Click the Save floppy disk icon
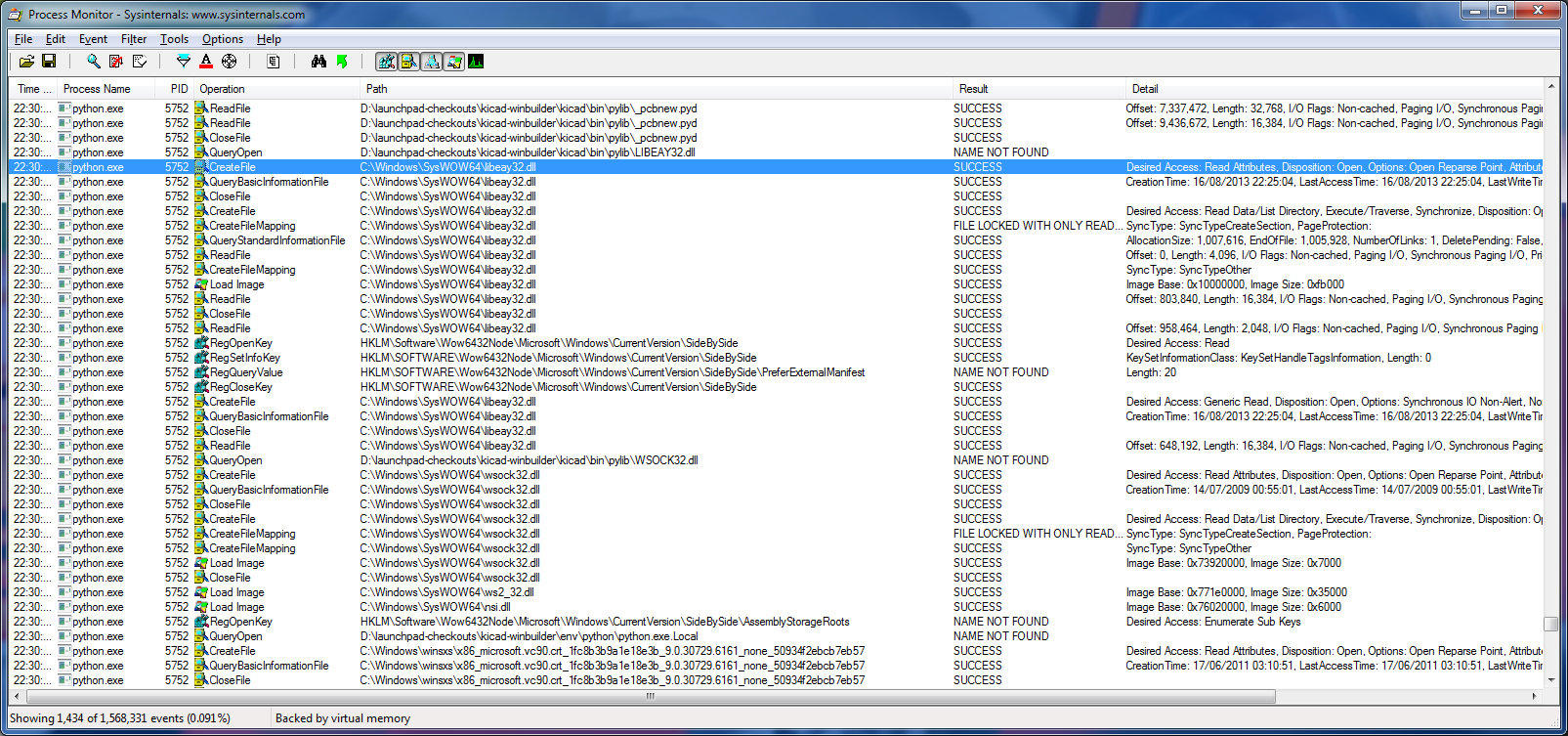The width and height of the screenshot is (1568, 736). 48,62
